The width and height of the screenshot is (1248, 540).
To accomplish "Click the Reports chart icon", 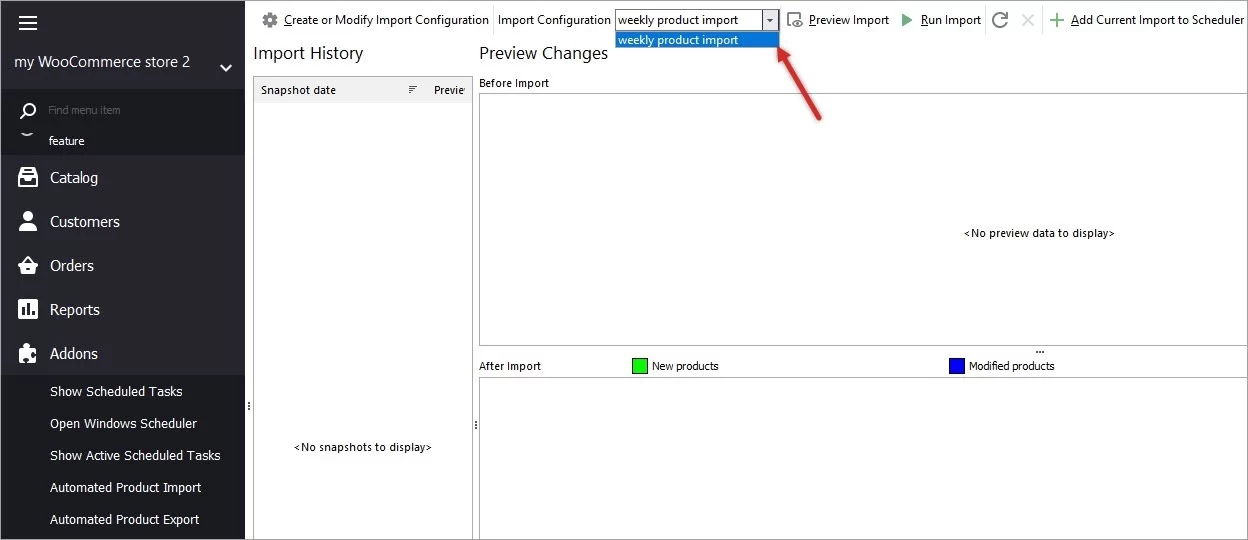I will point(28,310).
